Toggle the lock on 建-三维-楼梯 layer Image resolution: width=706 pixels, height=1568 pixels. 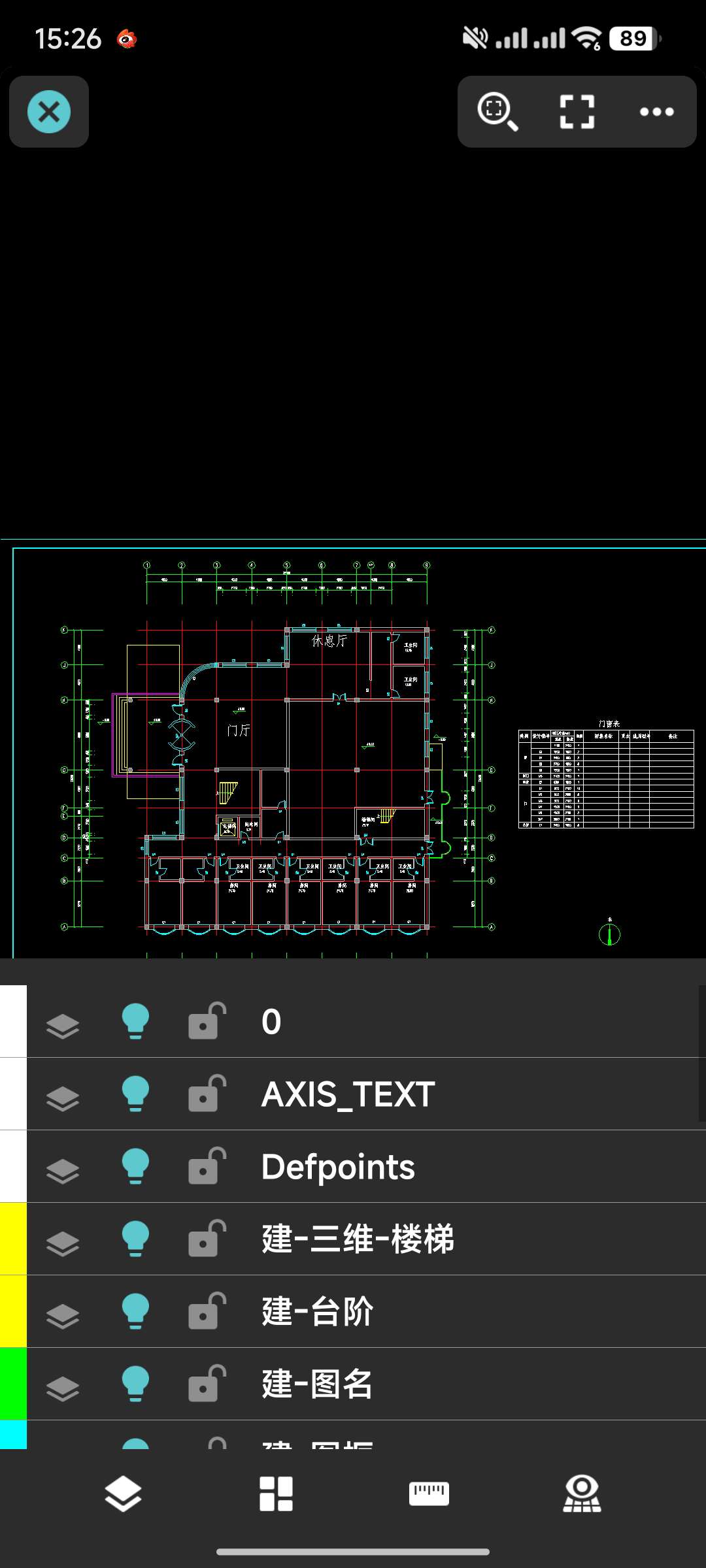[207, 1238]
